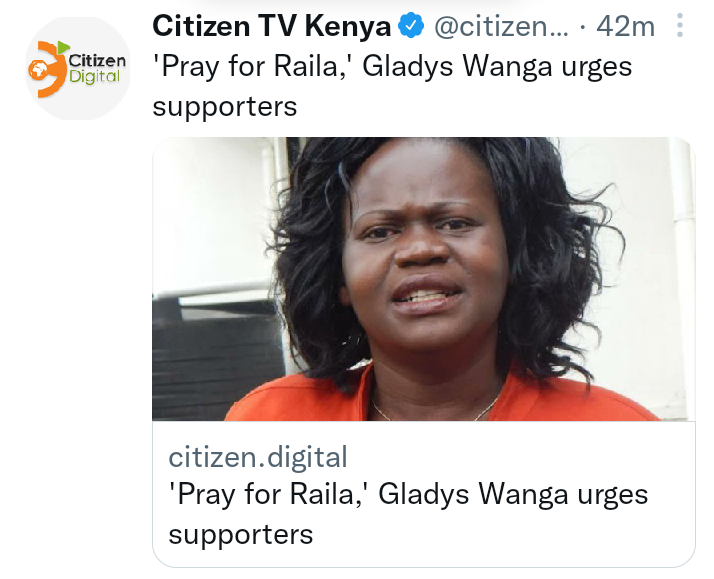
Task: Open the link card photo of the woman
Action: [x=423, y=279]
